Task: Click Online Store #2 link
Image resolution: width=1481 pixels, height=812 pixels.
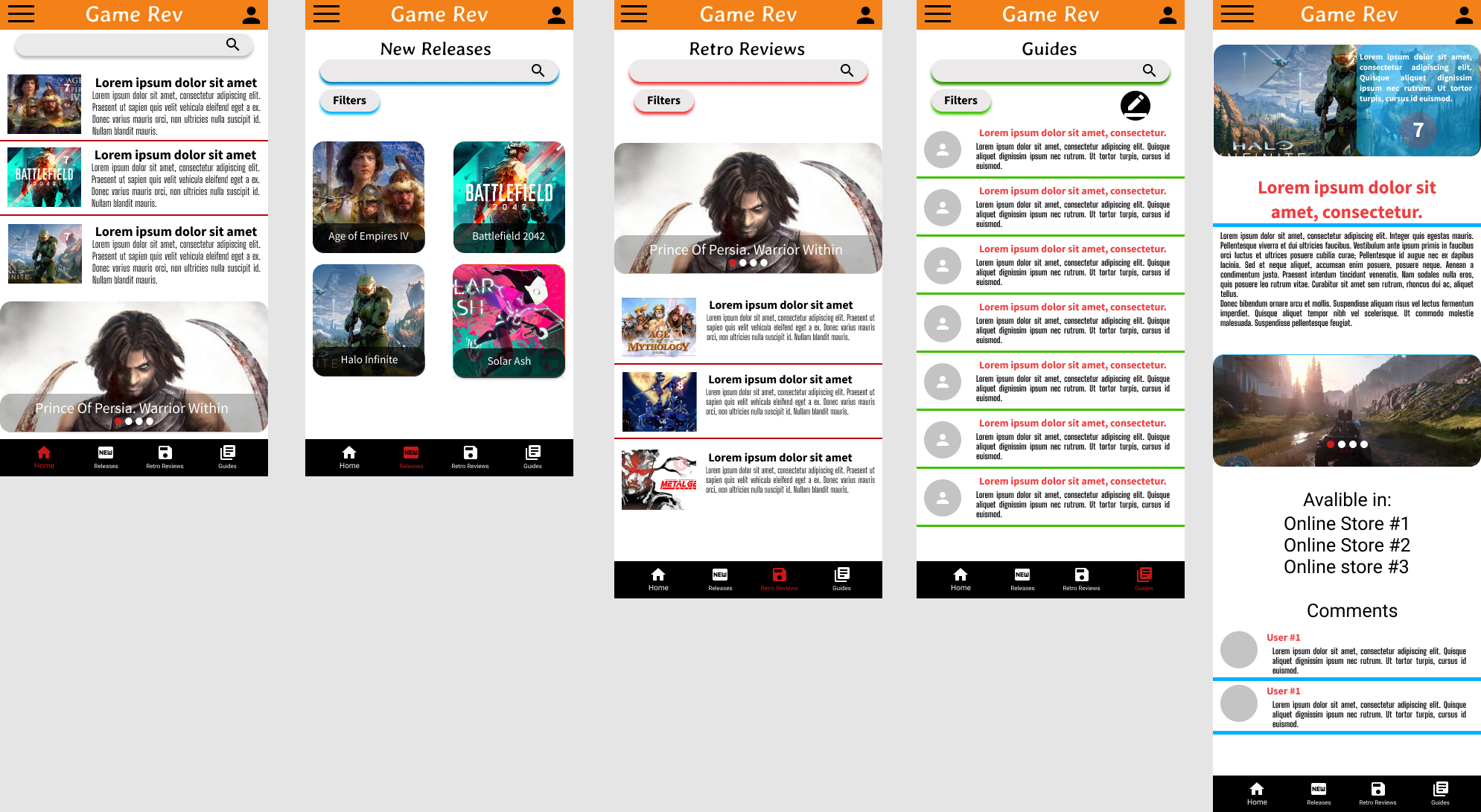Action: point(1346,546)
